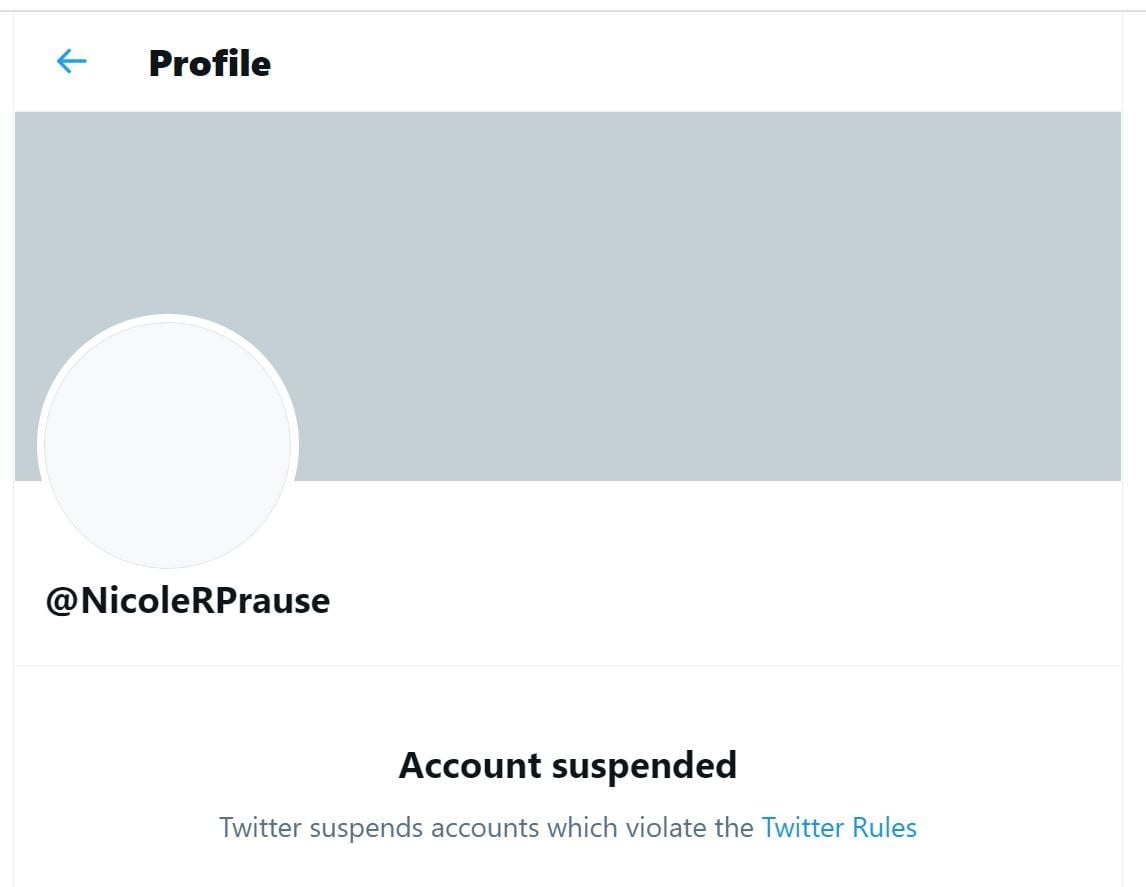The height and width of the screenshot is (887, 1146).
Task: Select the @NicoleRPrause handle text
Action: pyautogui.click(x=188, y=600)
